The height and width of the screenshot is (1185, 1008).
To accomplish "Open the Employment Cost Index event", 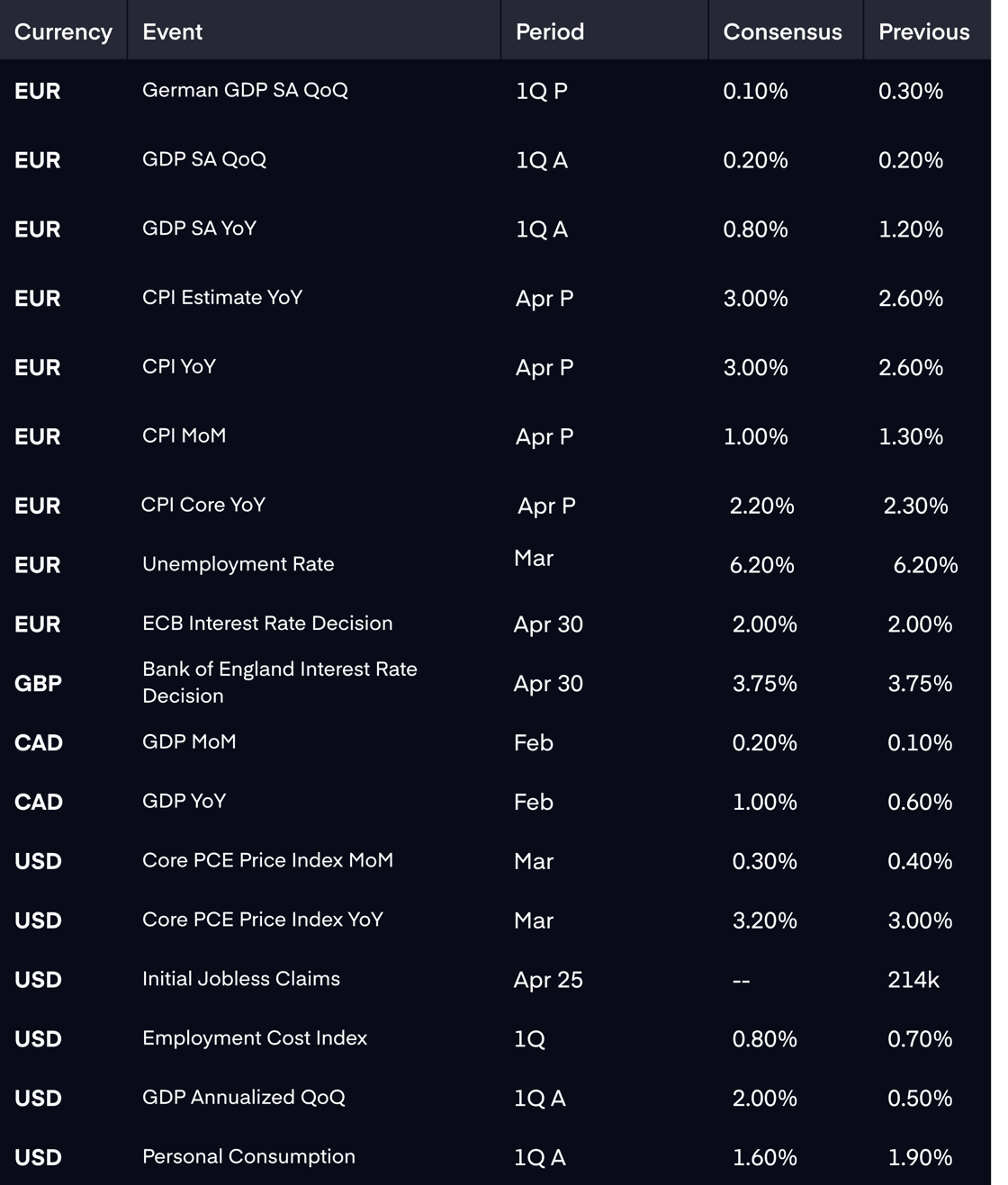I will 255,1038.
